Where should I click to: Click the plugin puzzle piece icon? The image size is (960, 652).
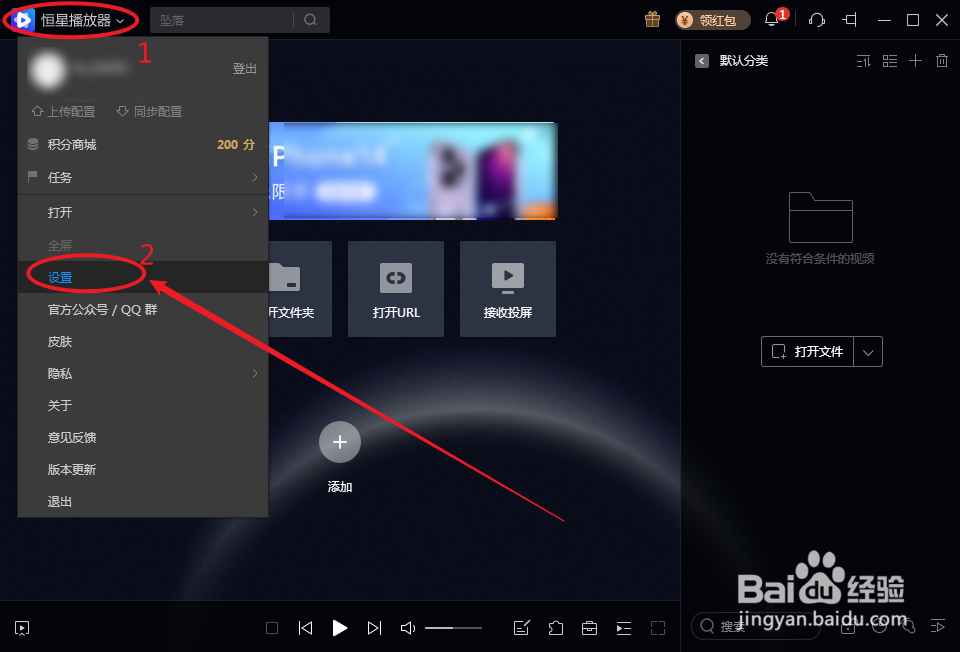pyautogui.click(x=556, y=628)
